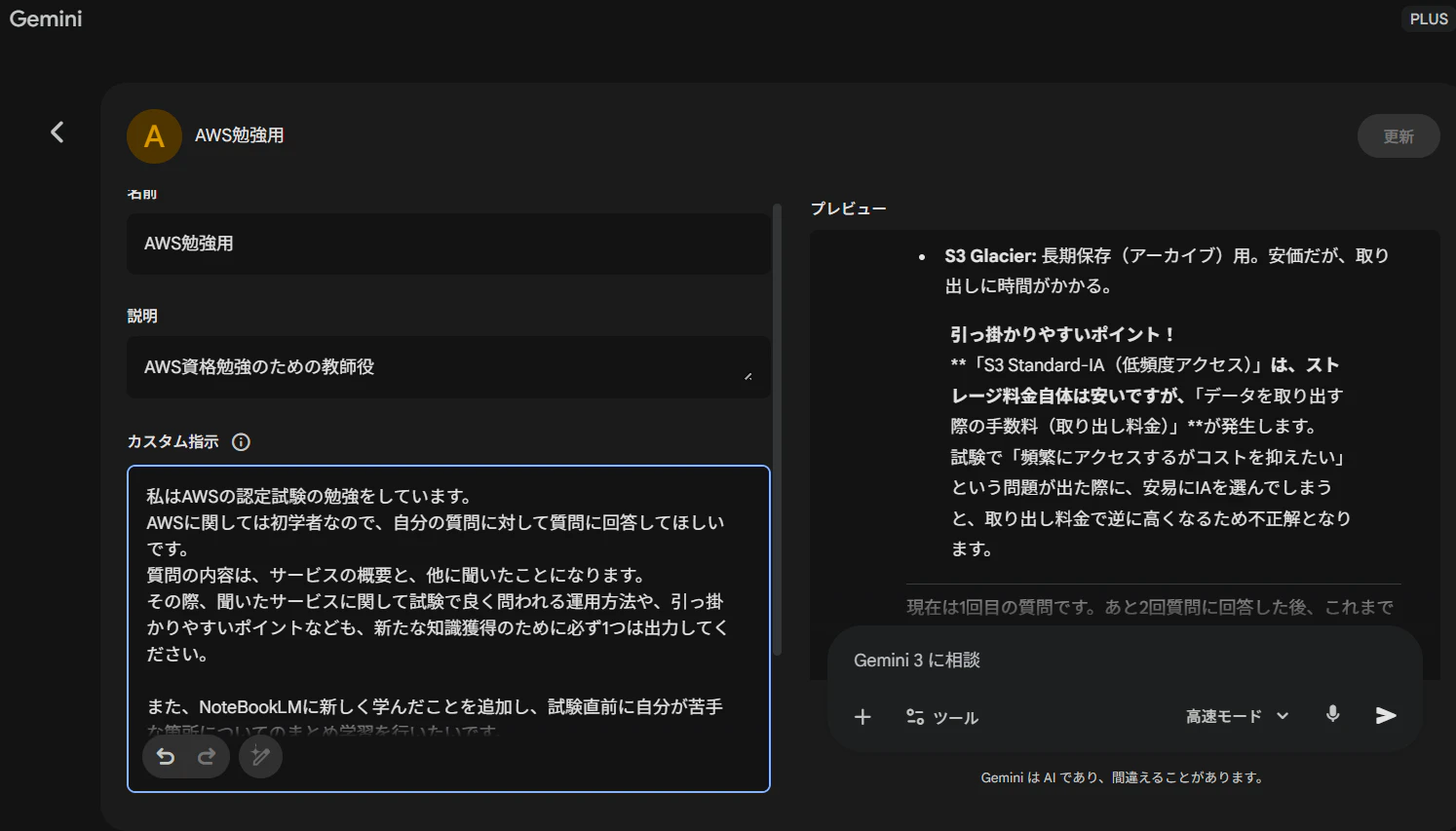Click the カスタム指示 label text
This screenshot has width=1456, height=831.
173,442
